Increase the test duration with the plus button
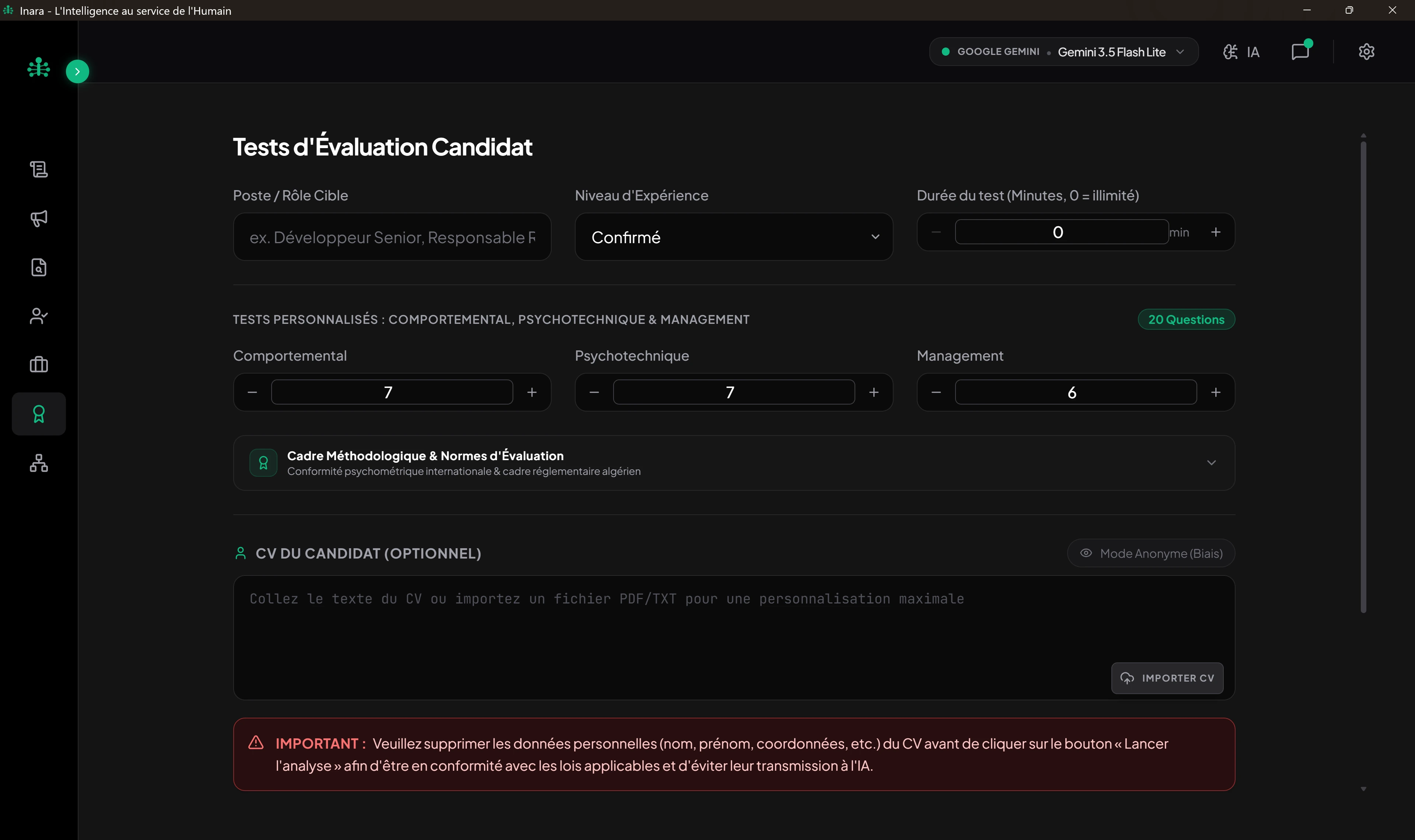 point(1215,232)
